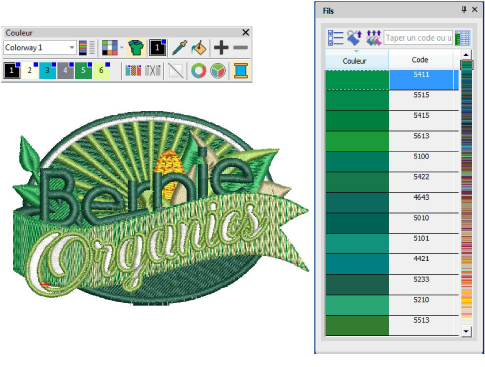The height and width of the screenshot is (367, 485).
Task: Pin the Fils docker panel
Action: tap(464, 9)
